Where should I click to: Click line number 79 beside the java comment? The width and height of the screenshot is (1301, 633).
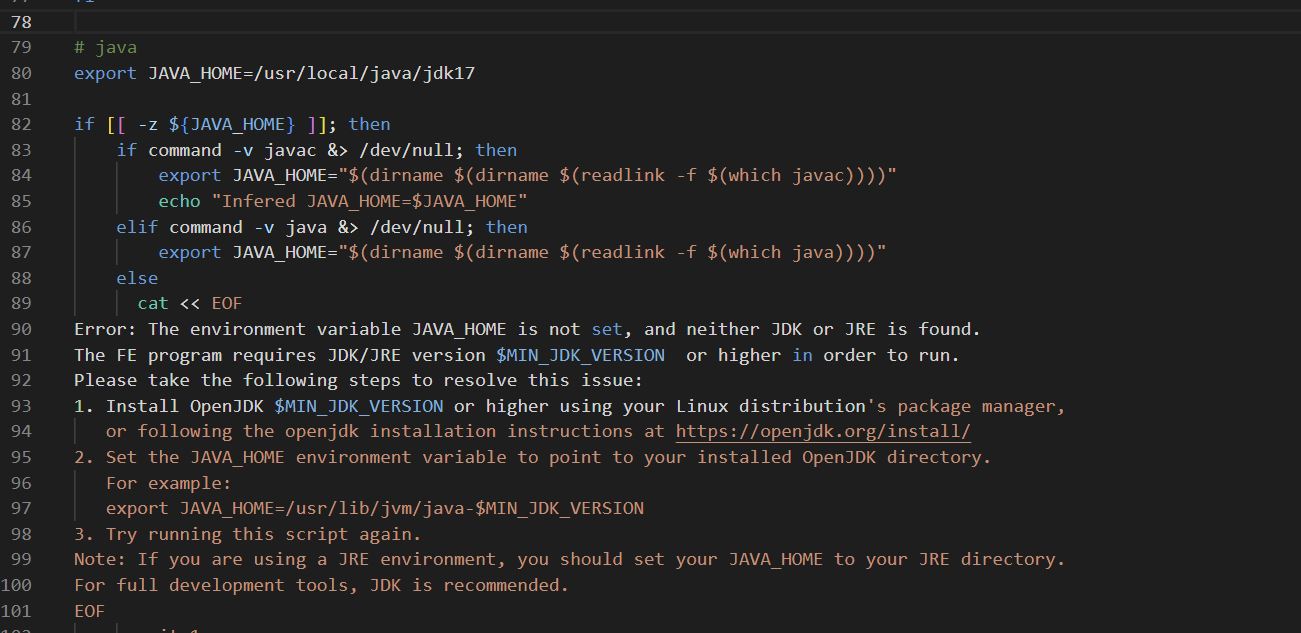coord(23,46)
